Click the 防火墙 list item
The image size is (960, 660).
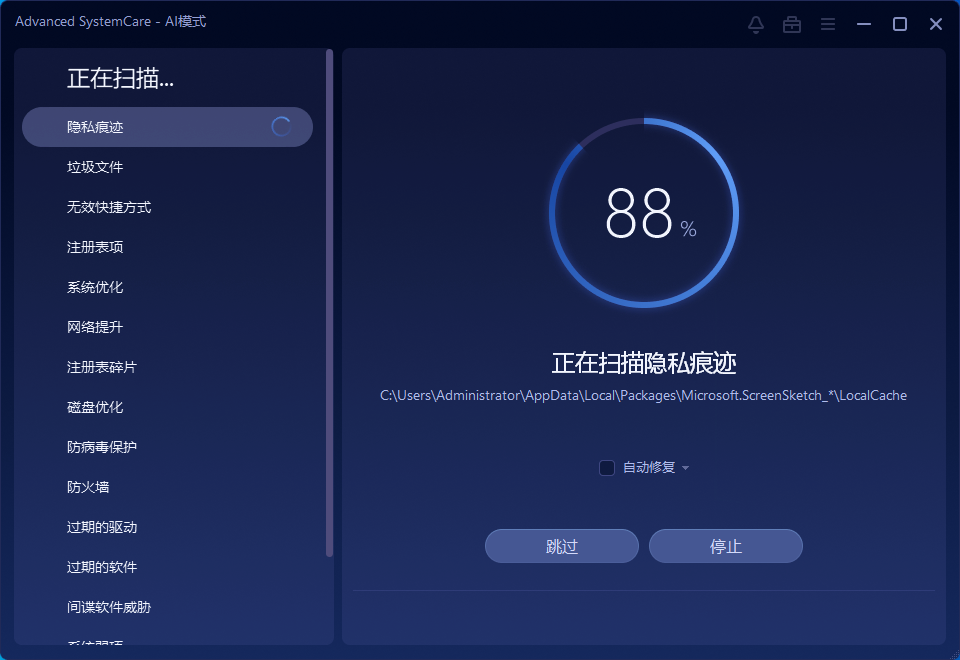pyautogui.click(x=89, y=487)
